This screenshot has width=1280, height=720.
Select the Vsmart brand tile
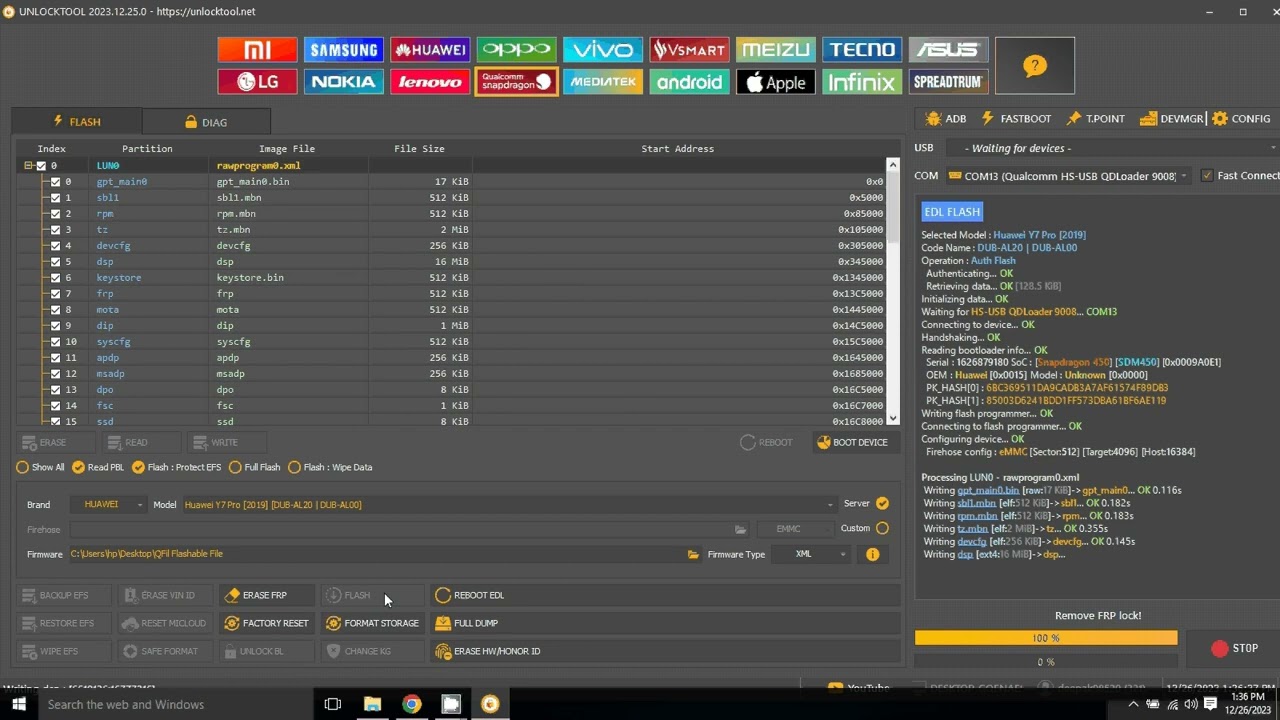(x=689, y=50)
